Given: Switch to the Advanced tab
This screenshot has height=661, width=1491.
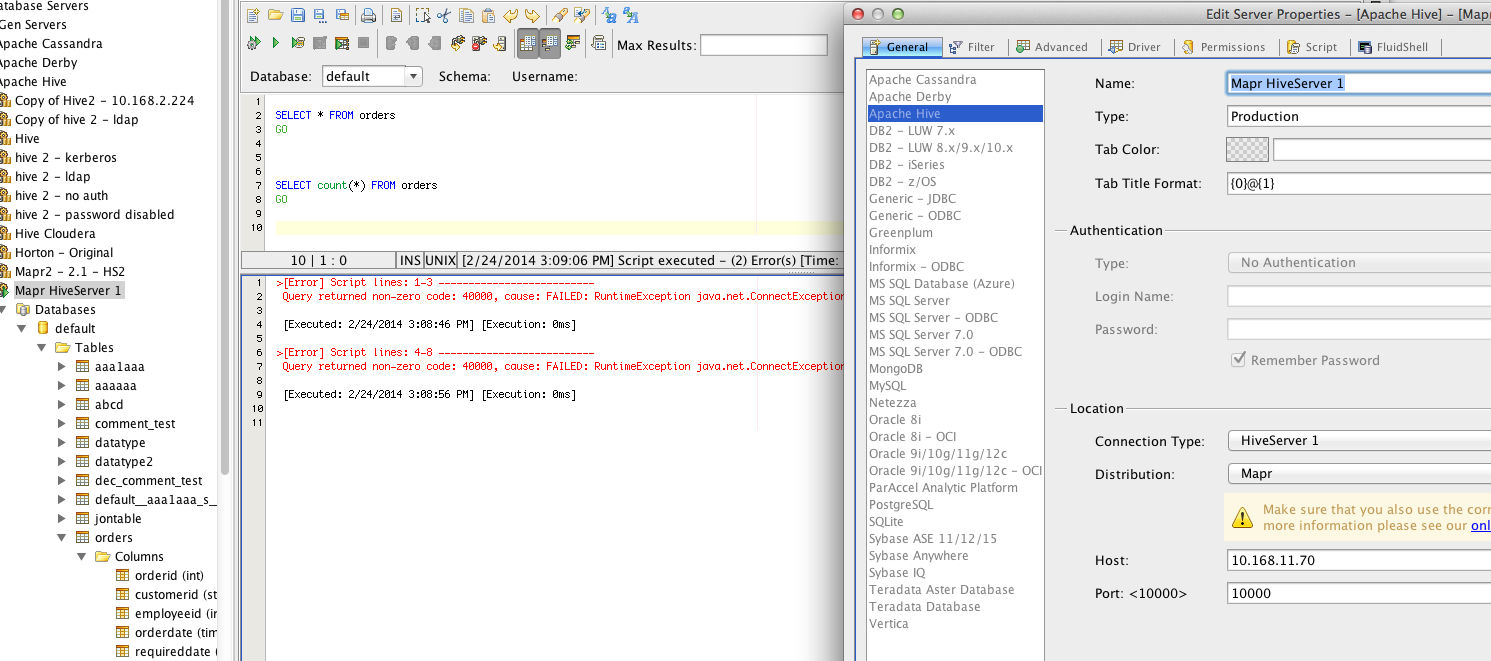Looking at the screenshot, I should pos(1052,47).
